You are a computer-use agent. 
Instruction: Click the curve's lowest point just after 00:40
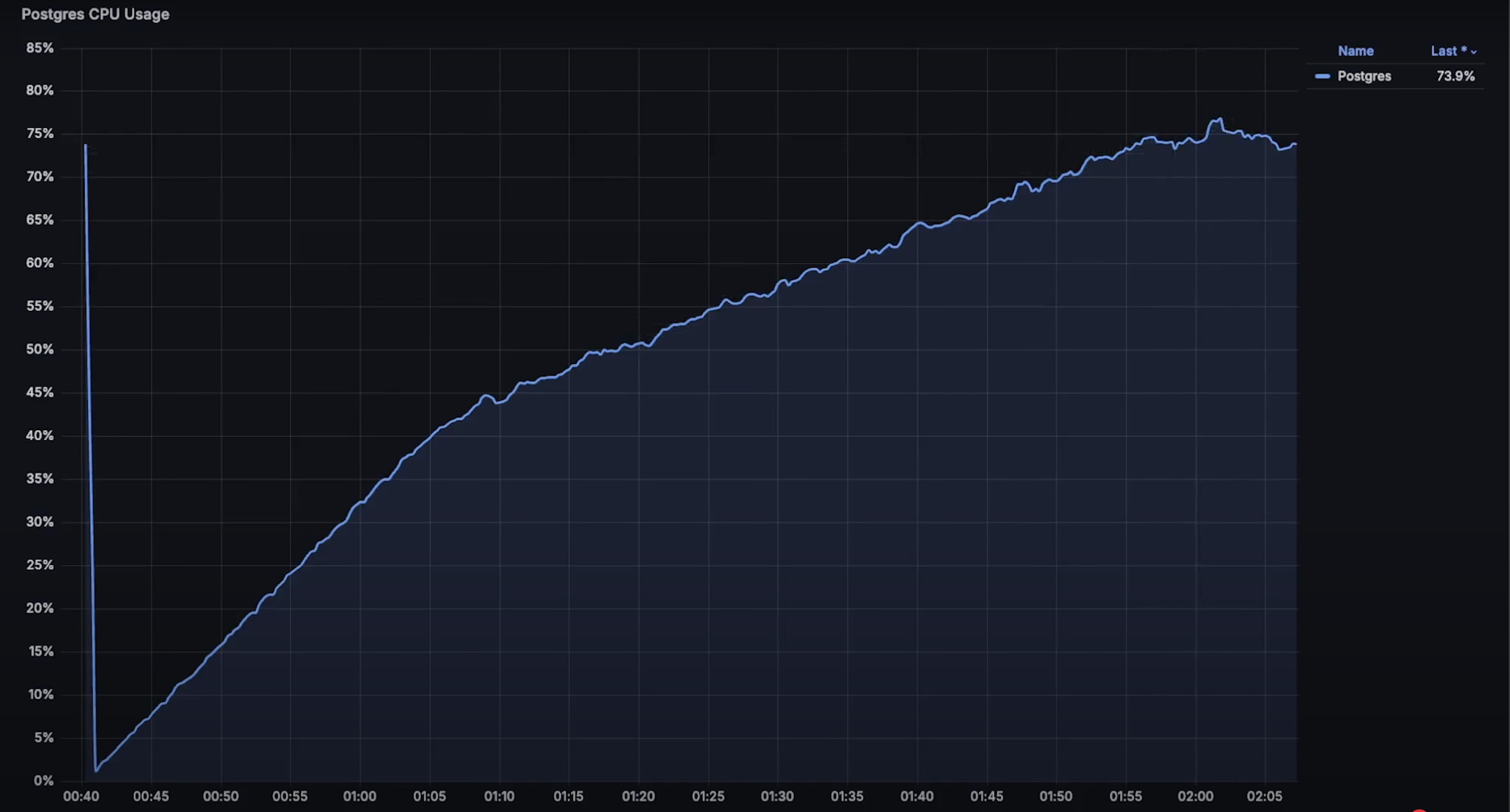point(96,770)
